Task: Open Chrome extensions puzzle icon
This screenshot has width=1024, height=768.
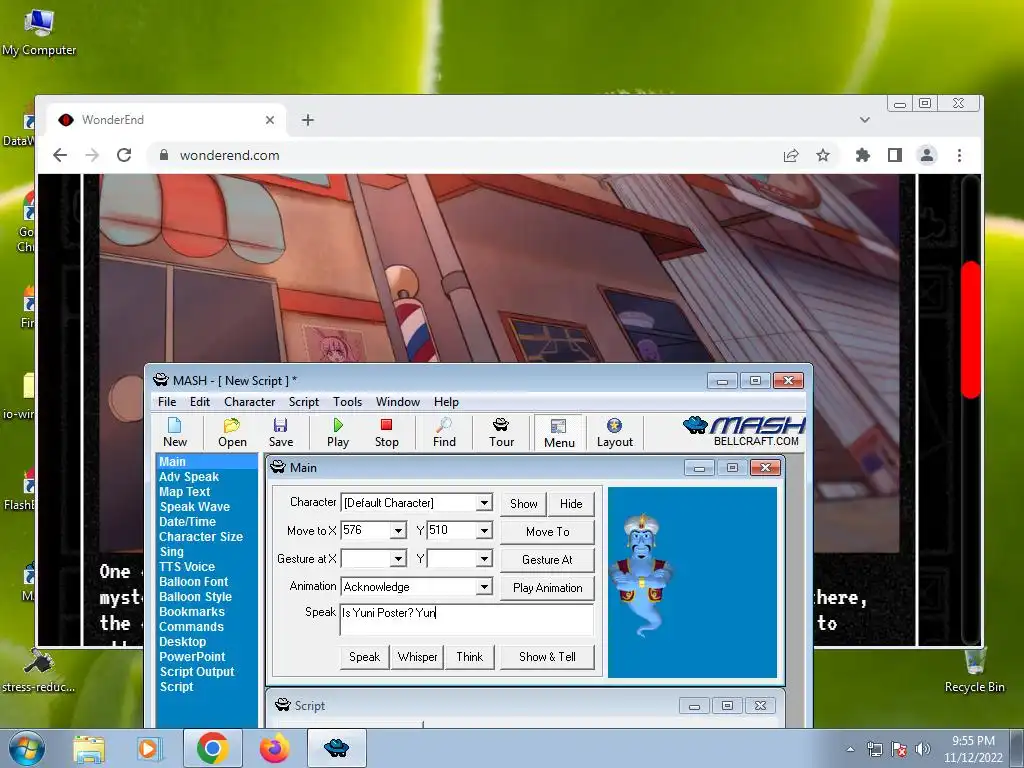Action: click(x=863, y=155)
